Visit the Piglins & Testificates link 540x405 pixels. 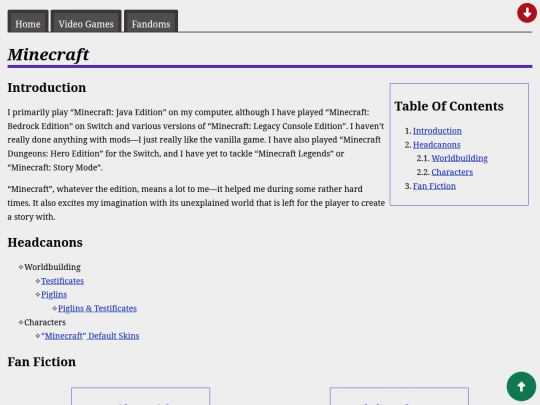[97, 309]
